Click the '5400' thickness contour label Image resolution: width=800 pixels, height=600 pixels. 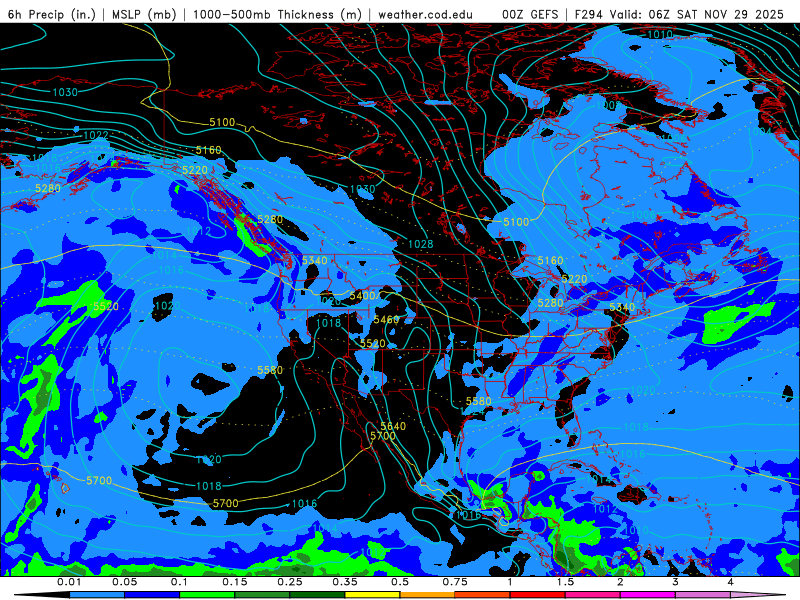pyautogui.click(x=362, y=296)
